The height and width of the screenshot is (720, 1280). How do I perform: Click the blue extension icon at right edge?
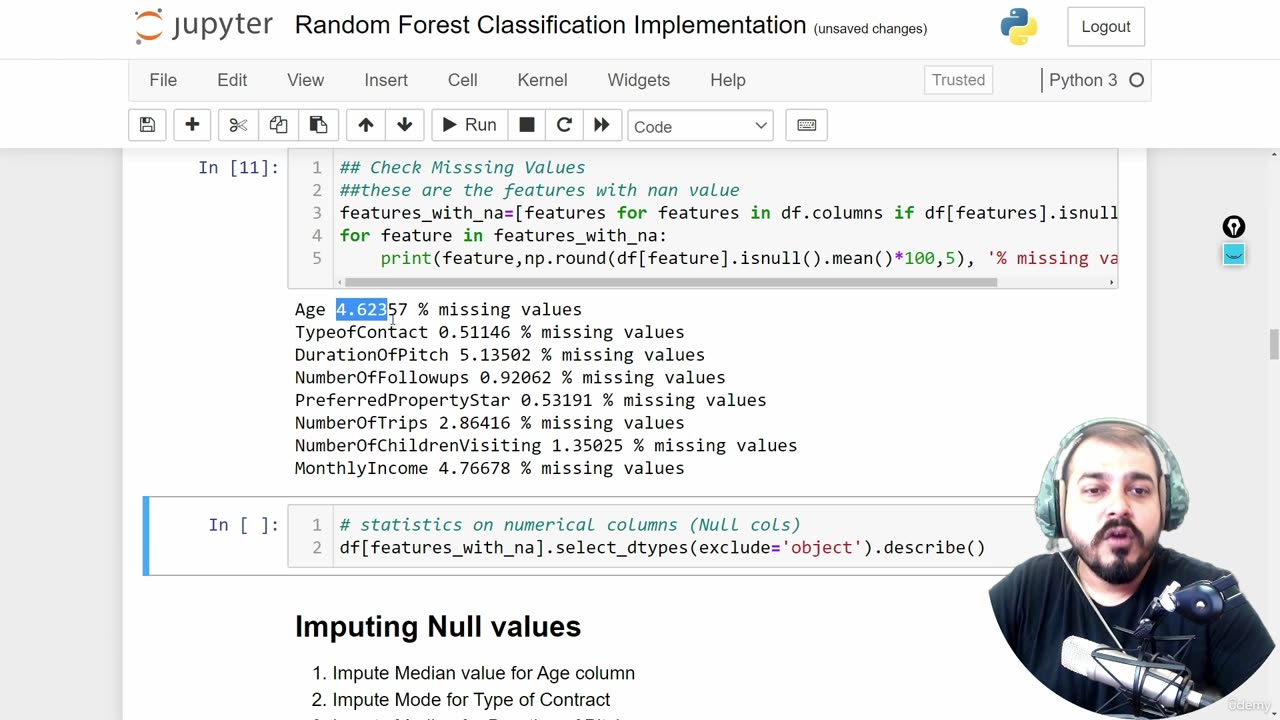tap(1234, 254)
